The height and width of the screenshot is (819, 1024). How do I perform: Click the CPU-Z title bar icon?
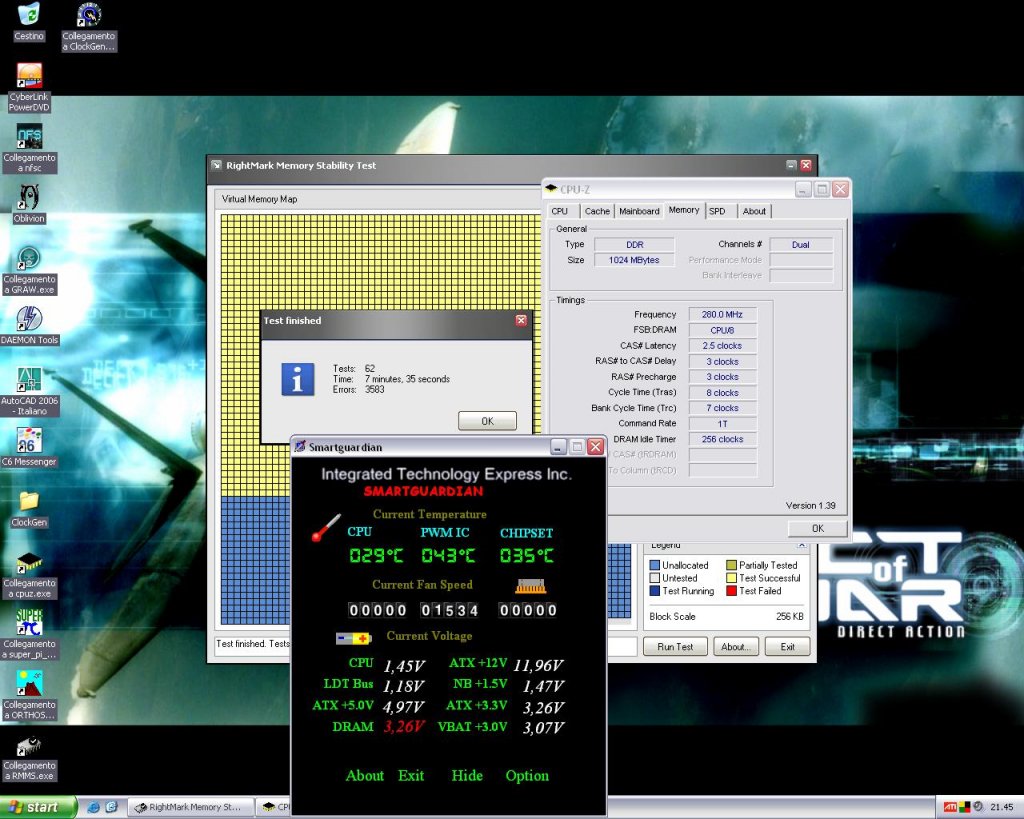(x=551, y=189)
